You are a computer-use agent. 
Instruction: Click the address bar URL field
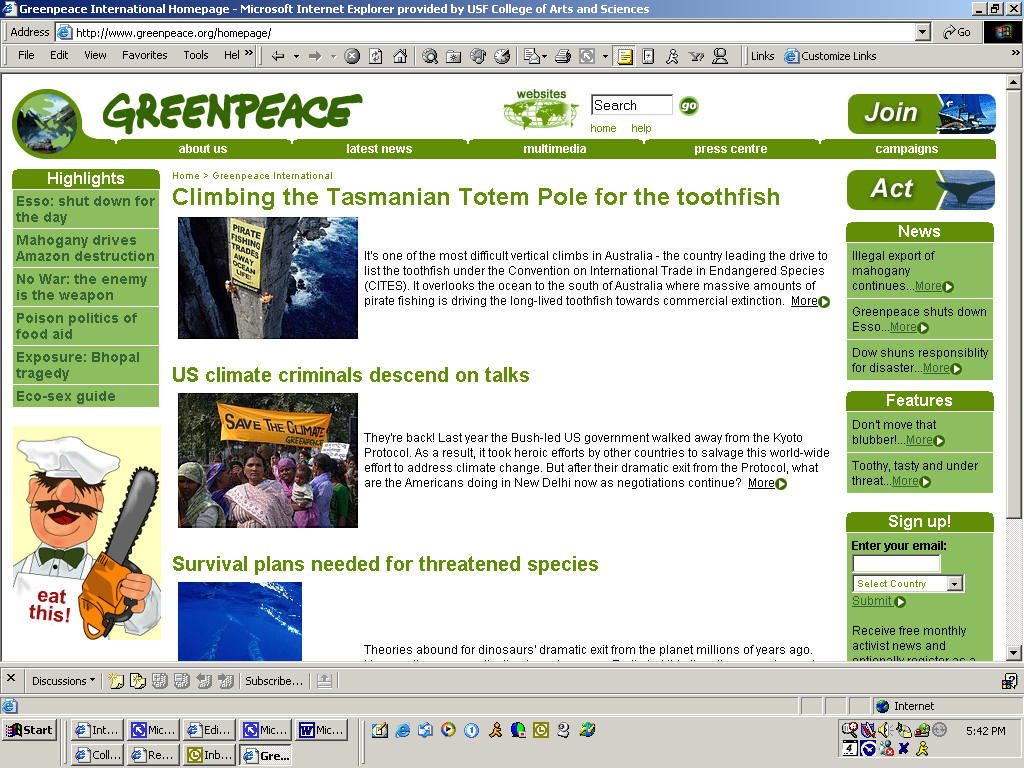pyautogui.click(x=485, y=32)
